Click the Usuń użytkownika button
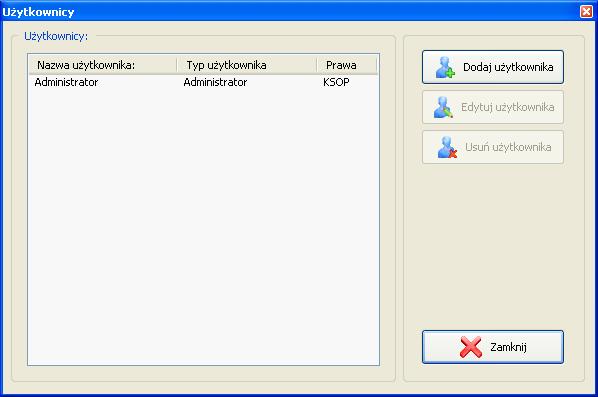The image size is (598, 397). click(493, 147)
